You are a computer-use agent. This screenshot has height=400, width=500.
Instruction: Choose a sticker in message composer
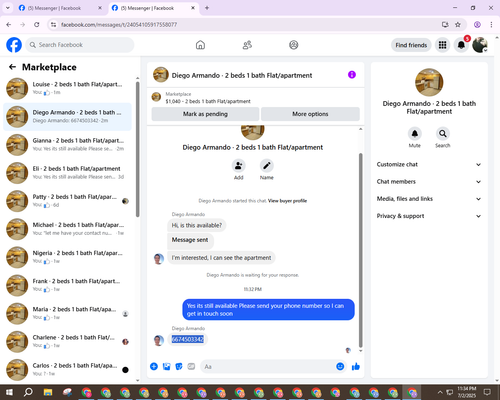point(179,367)
